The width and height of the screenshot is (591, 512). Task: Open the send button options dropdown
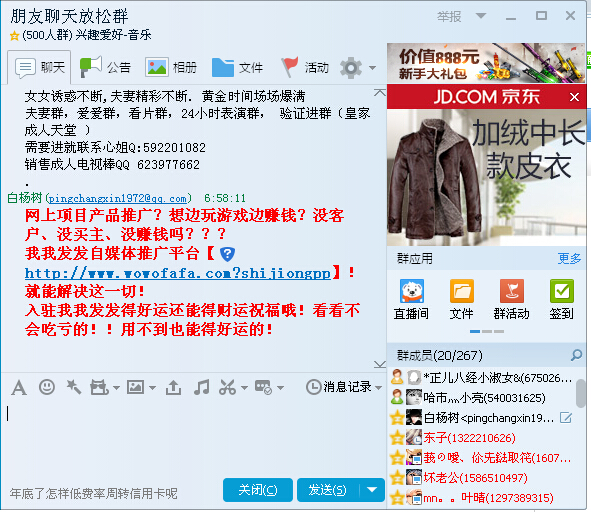pyautogui.click(x=372, y=490)
